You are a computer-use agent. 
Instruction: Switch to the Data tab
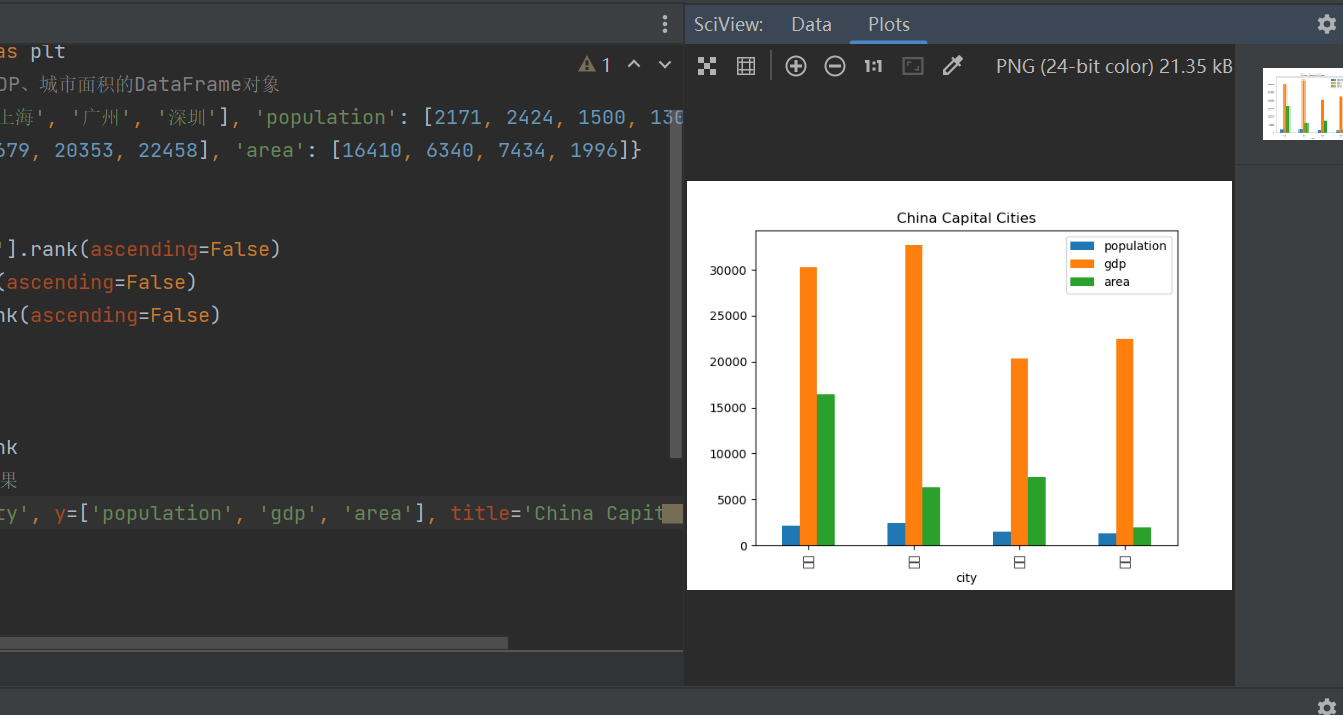pyautogui.click(x=811, y=24)
